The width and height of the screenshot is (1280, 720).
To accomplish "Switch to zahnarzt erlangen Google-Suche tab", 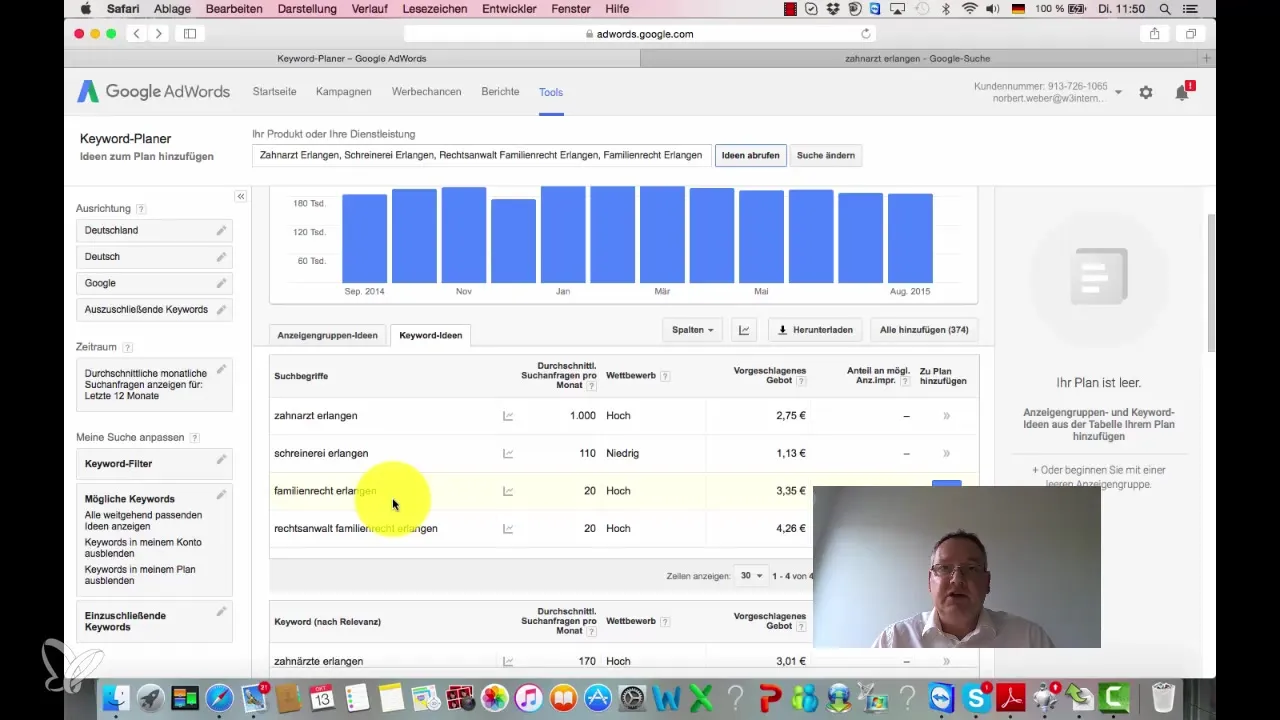I will [917, 59].
